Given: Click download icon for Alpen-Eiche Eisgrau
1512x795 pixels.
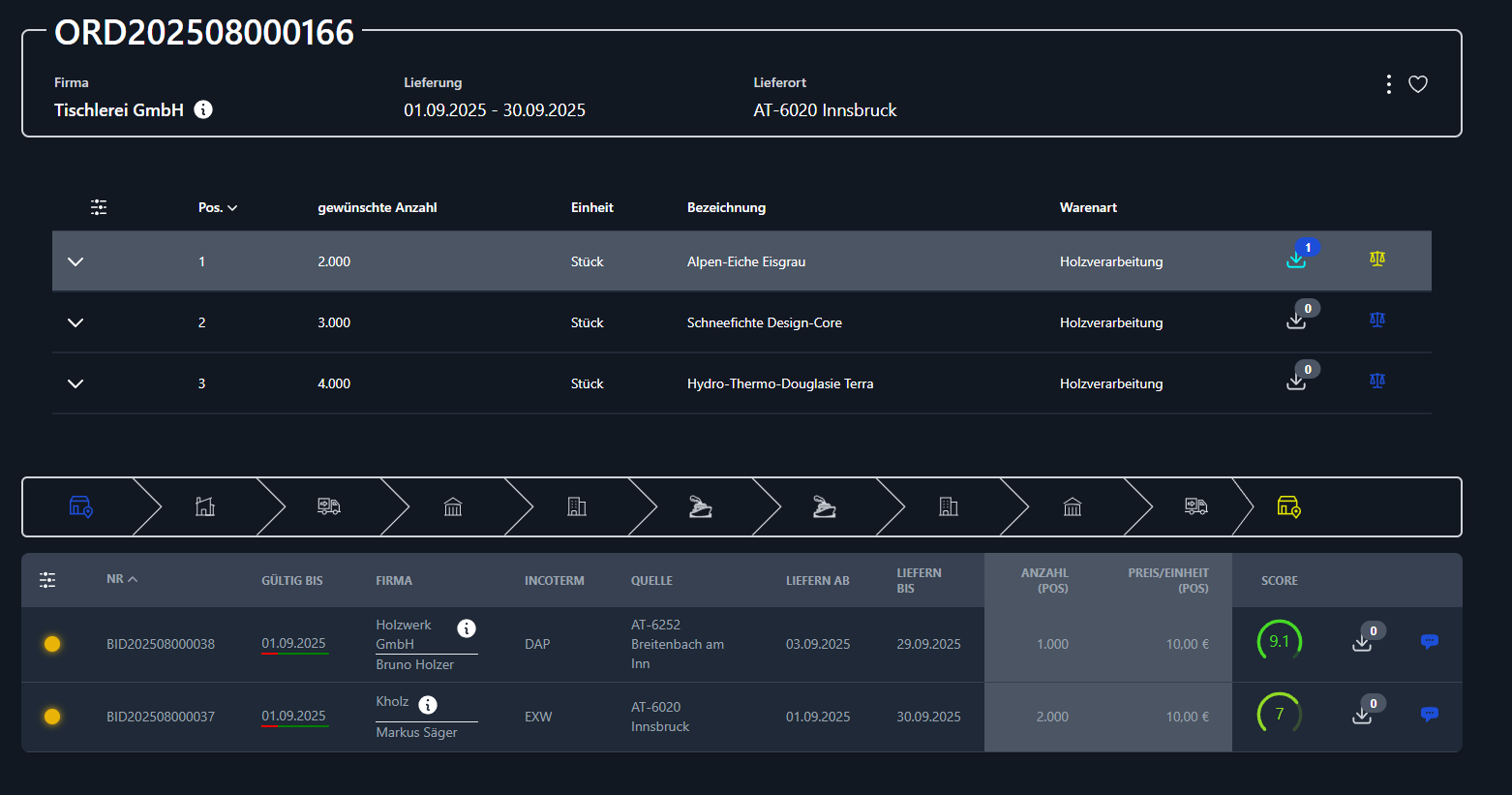Looking at the screenshot, I should click(1296, 260).
